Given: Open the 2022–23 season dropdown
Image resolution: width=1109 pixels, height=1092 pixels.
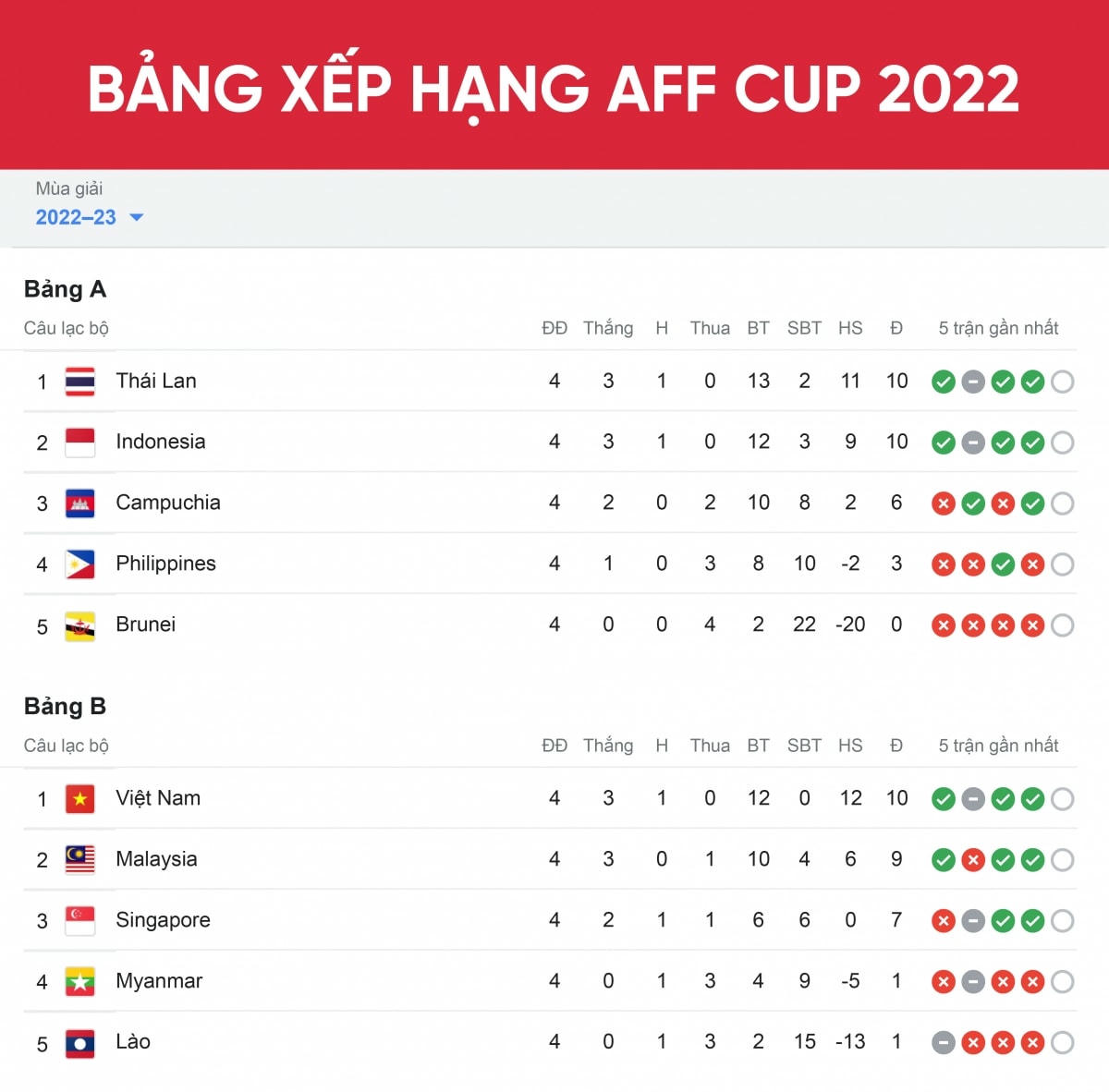Looking at the screenshot, I should 76,218.
